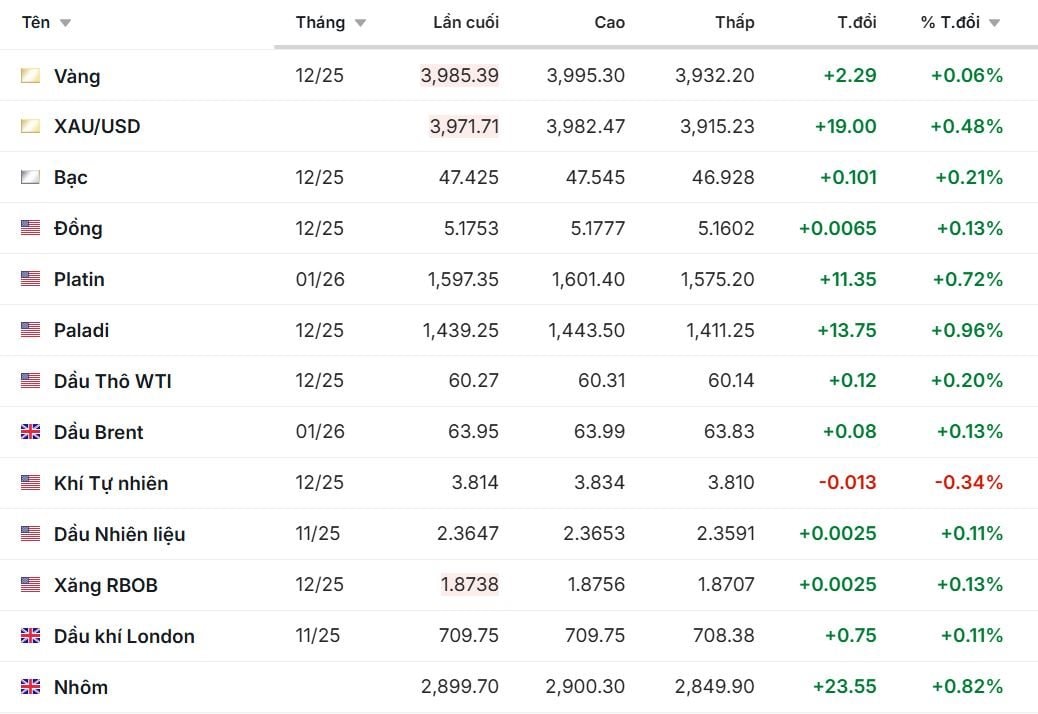Select the Thấp column header
Image resolution: width=1038 pixels, height=714 pixels.
[x=734, y=22]
